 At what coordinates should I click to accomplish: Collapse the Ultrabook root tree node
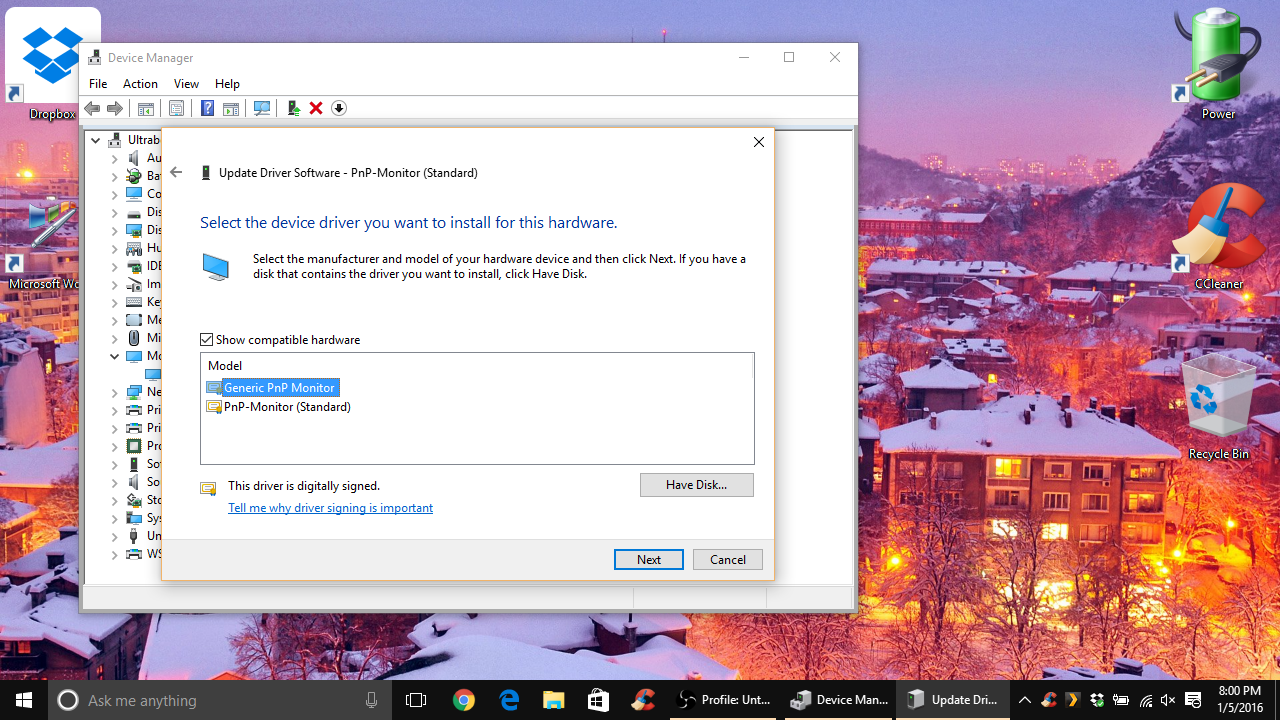point(96,140)
